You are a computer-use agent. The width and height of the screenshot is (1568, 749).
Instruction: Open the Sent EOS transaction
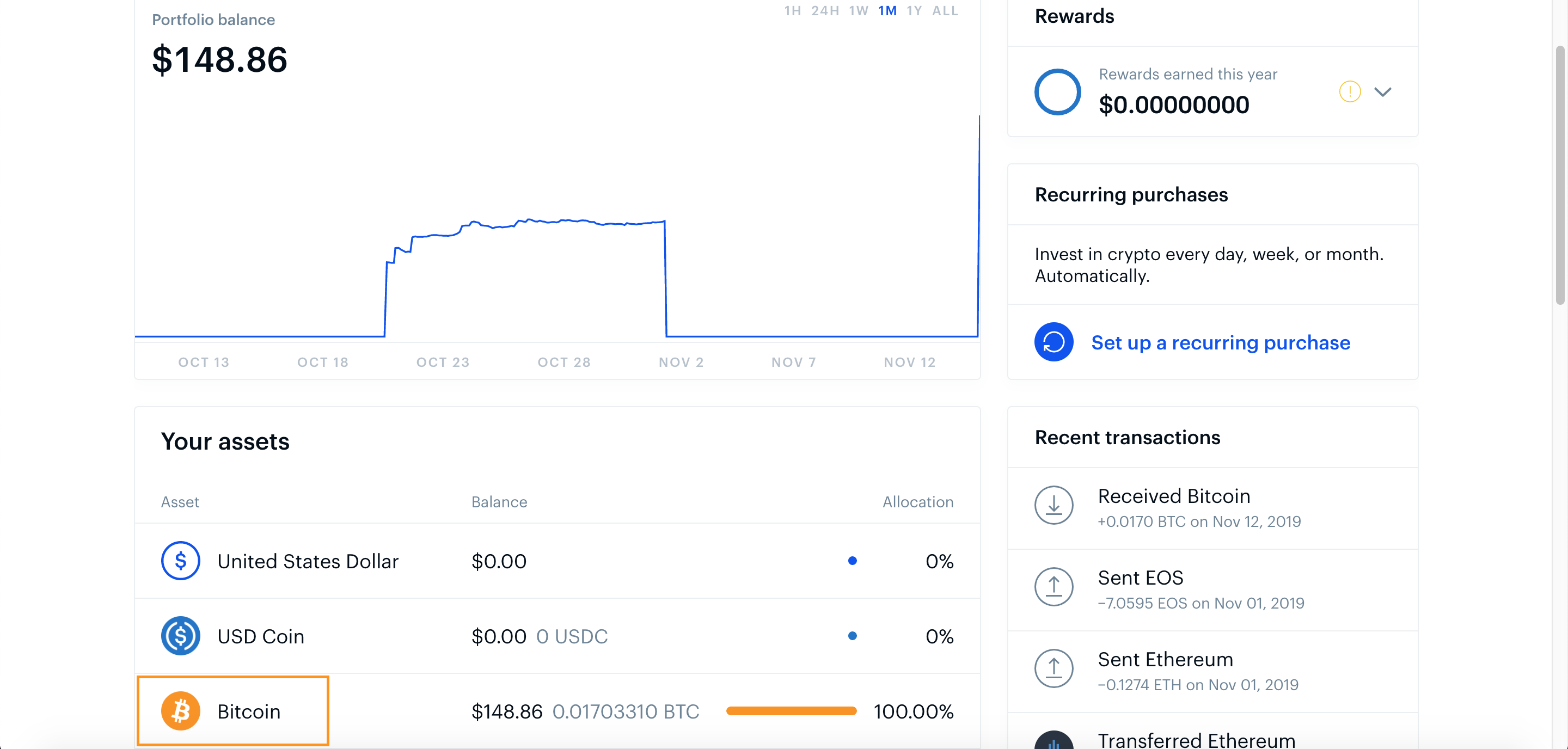(x=1212, y=590)
